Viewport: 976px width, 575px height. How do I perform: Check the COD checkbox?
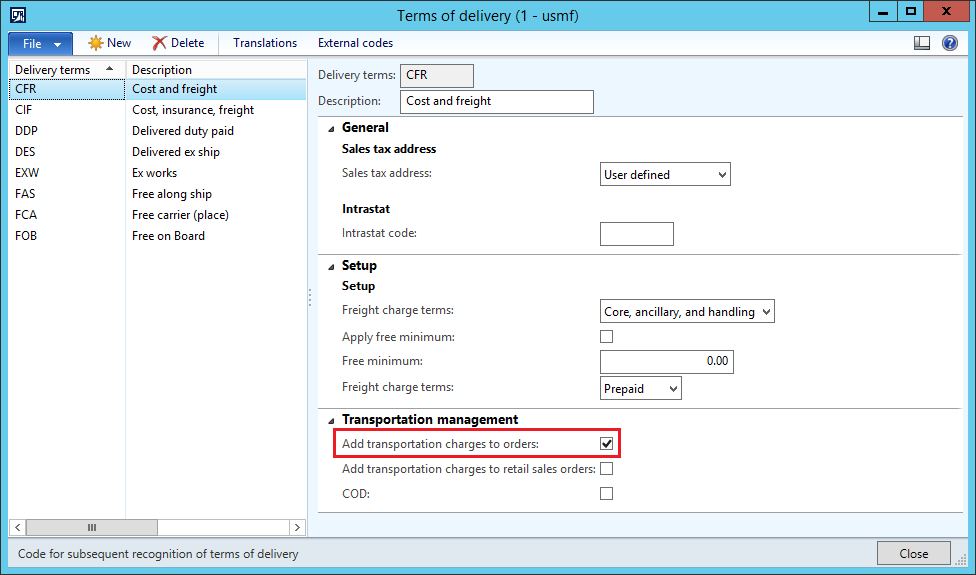coord(606,493)
